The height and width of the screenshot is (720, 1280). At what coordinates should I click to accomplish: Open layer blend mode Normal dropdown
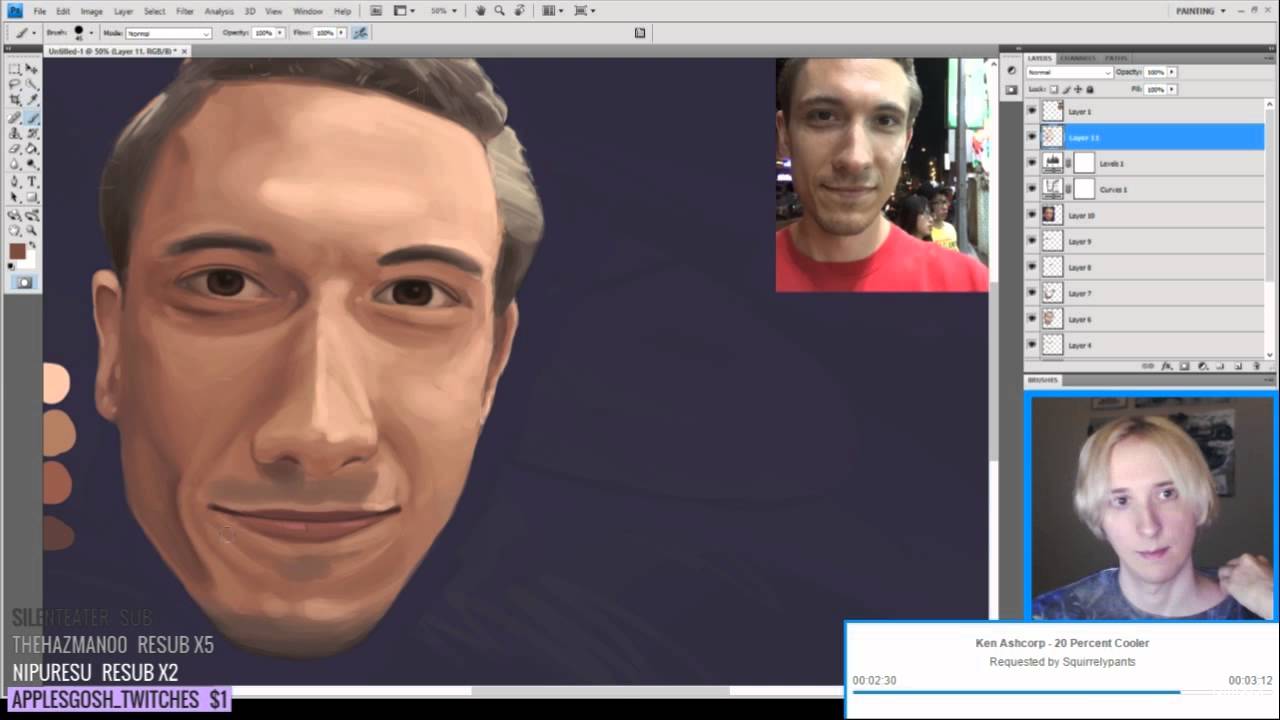tap(1069, 72)
